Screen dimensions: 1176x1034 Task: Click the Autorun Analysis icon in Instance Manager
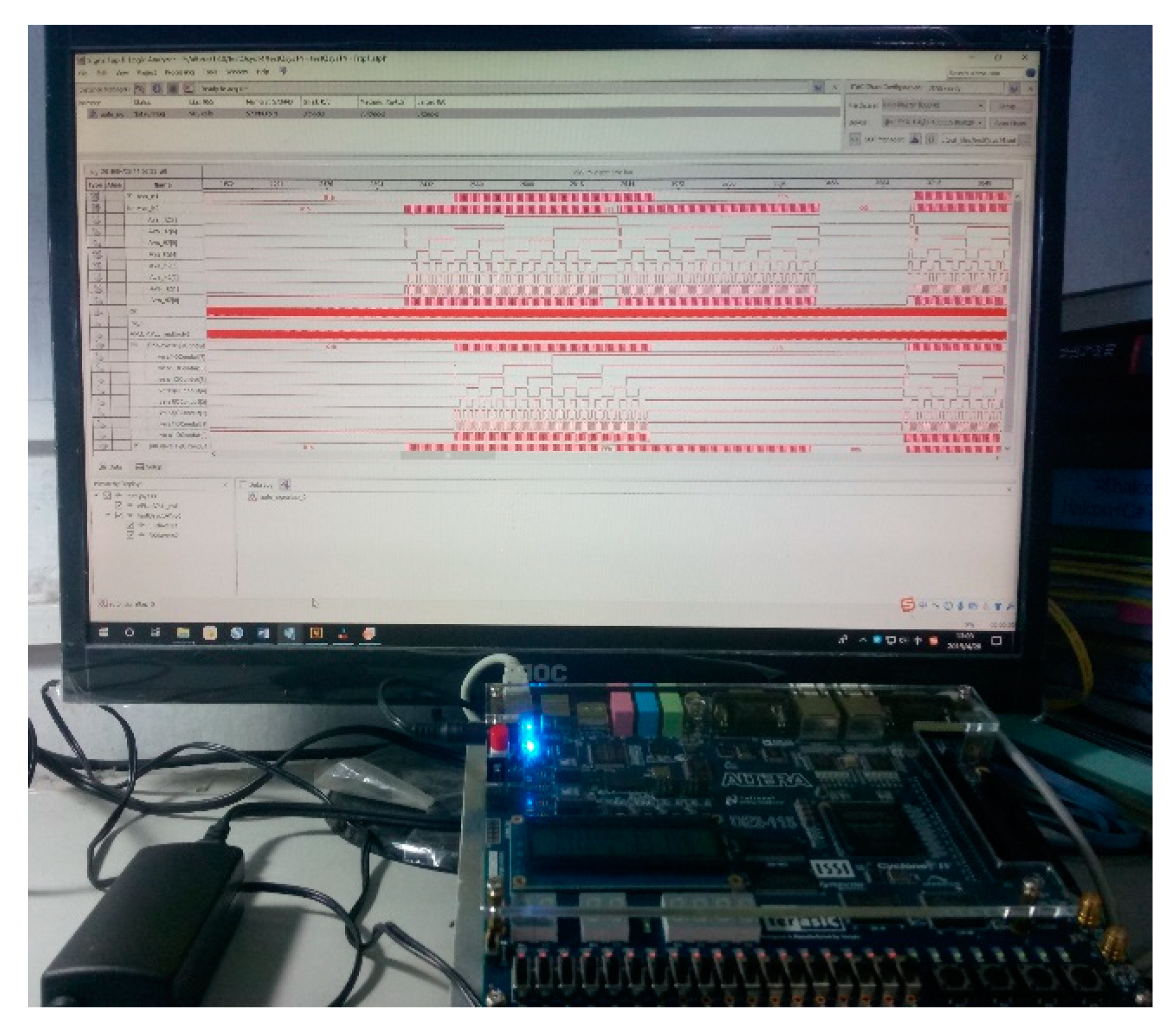[x=157, y=89]
